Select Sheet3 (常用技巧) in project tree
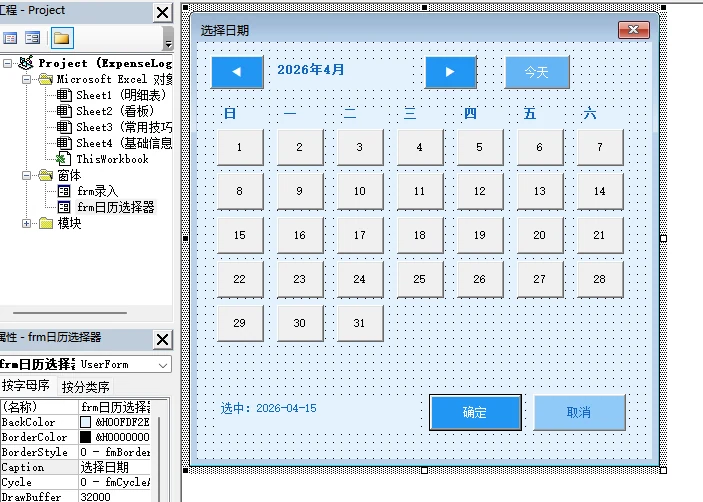The image size is (703, 502). pos(124,127)
